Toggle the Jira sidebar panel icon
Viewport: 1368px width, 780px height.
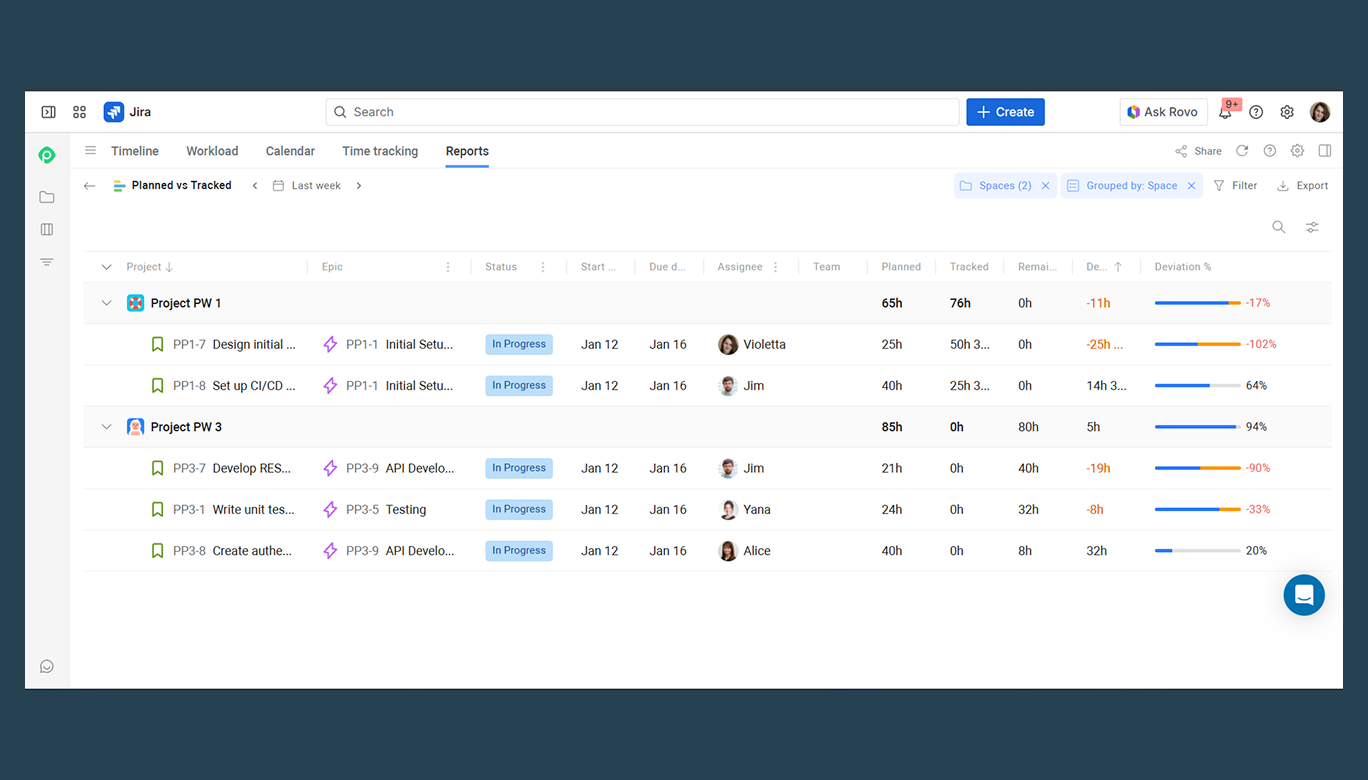pos(48,112)
